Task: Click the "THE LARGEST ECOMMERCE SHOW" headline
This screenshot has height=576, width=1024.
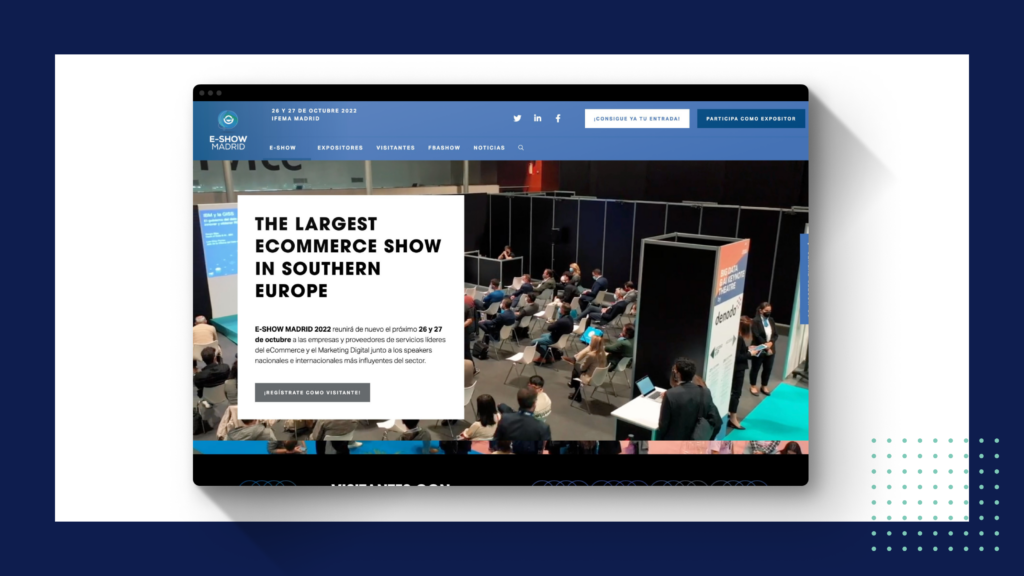Action: (348, 257)
